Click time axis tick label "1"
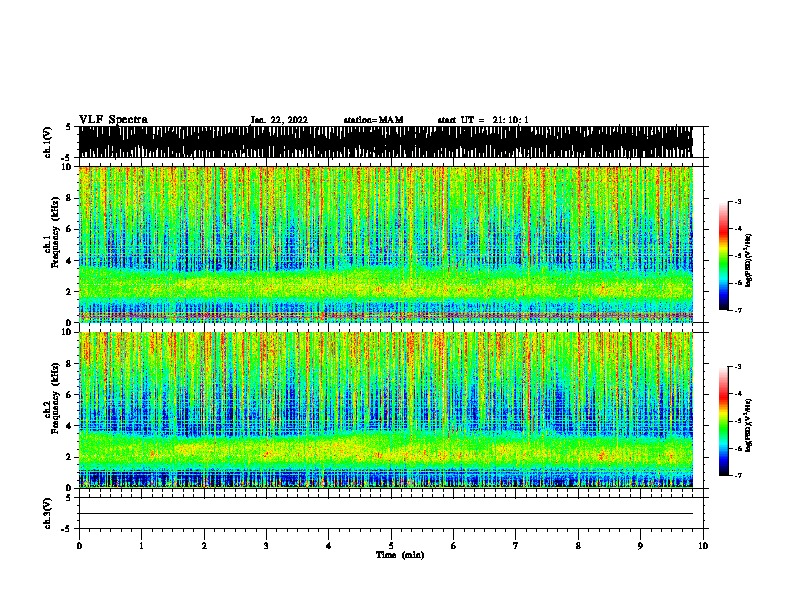Viewport: 792px width, 612px height. coord(141,546)
